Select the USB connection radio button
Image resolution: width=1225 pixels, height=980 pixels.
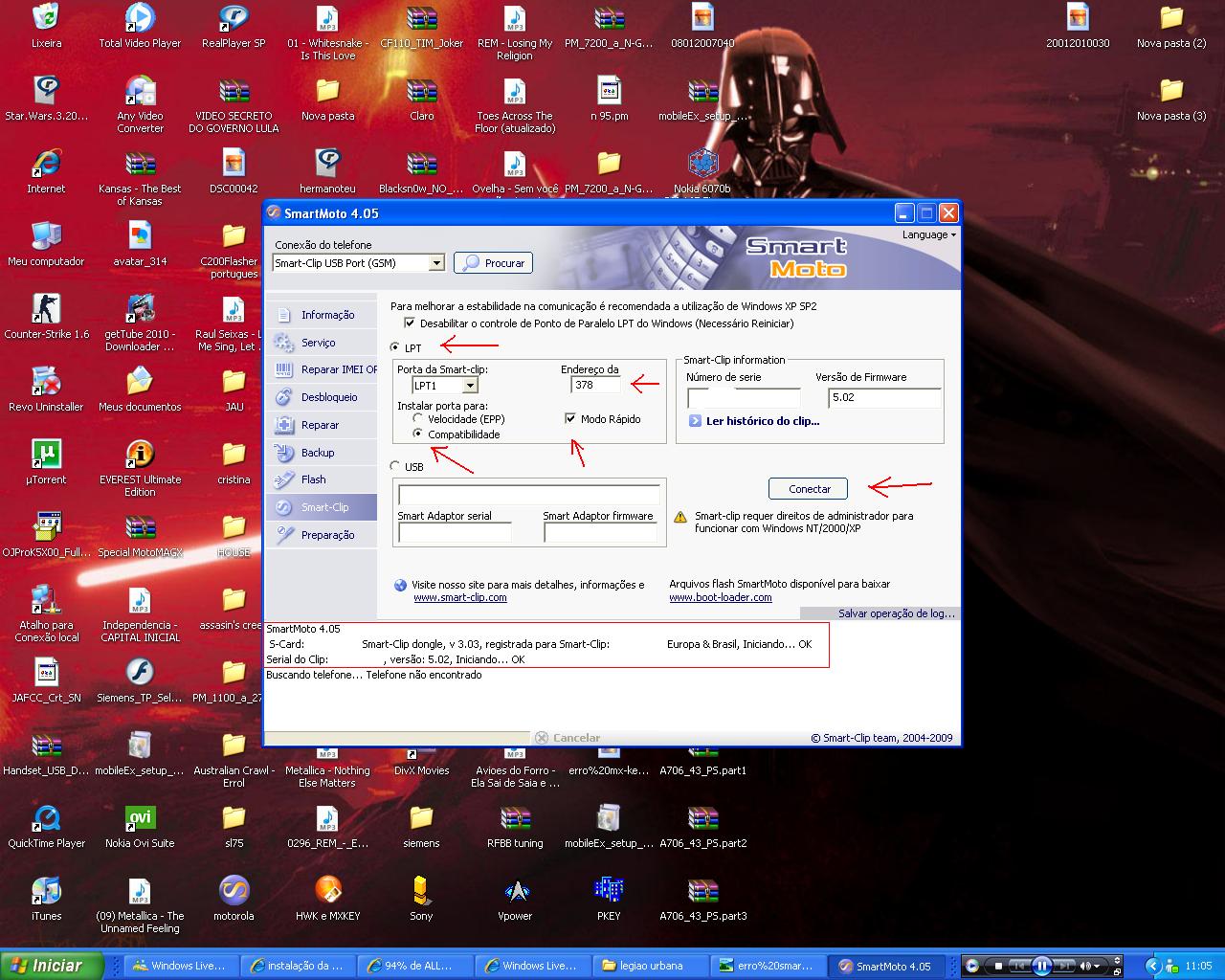tap(396, 466)
